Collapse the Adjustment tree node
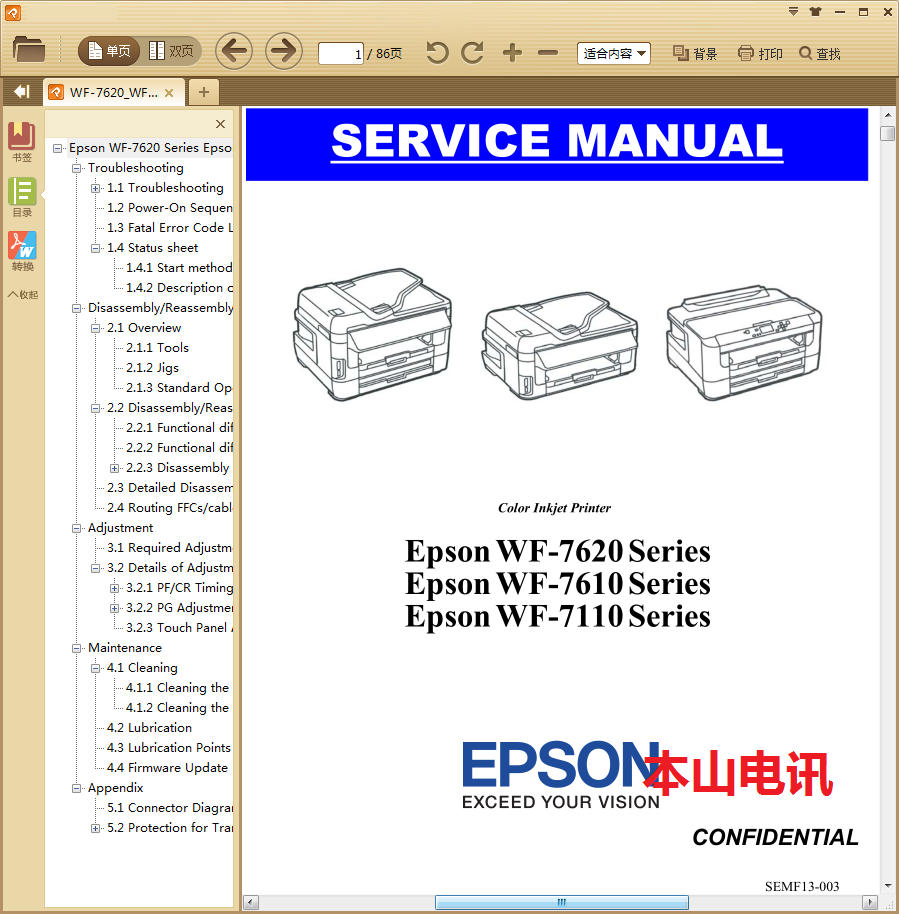This screenshot has width=899, height=914. coord(76,528)
